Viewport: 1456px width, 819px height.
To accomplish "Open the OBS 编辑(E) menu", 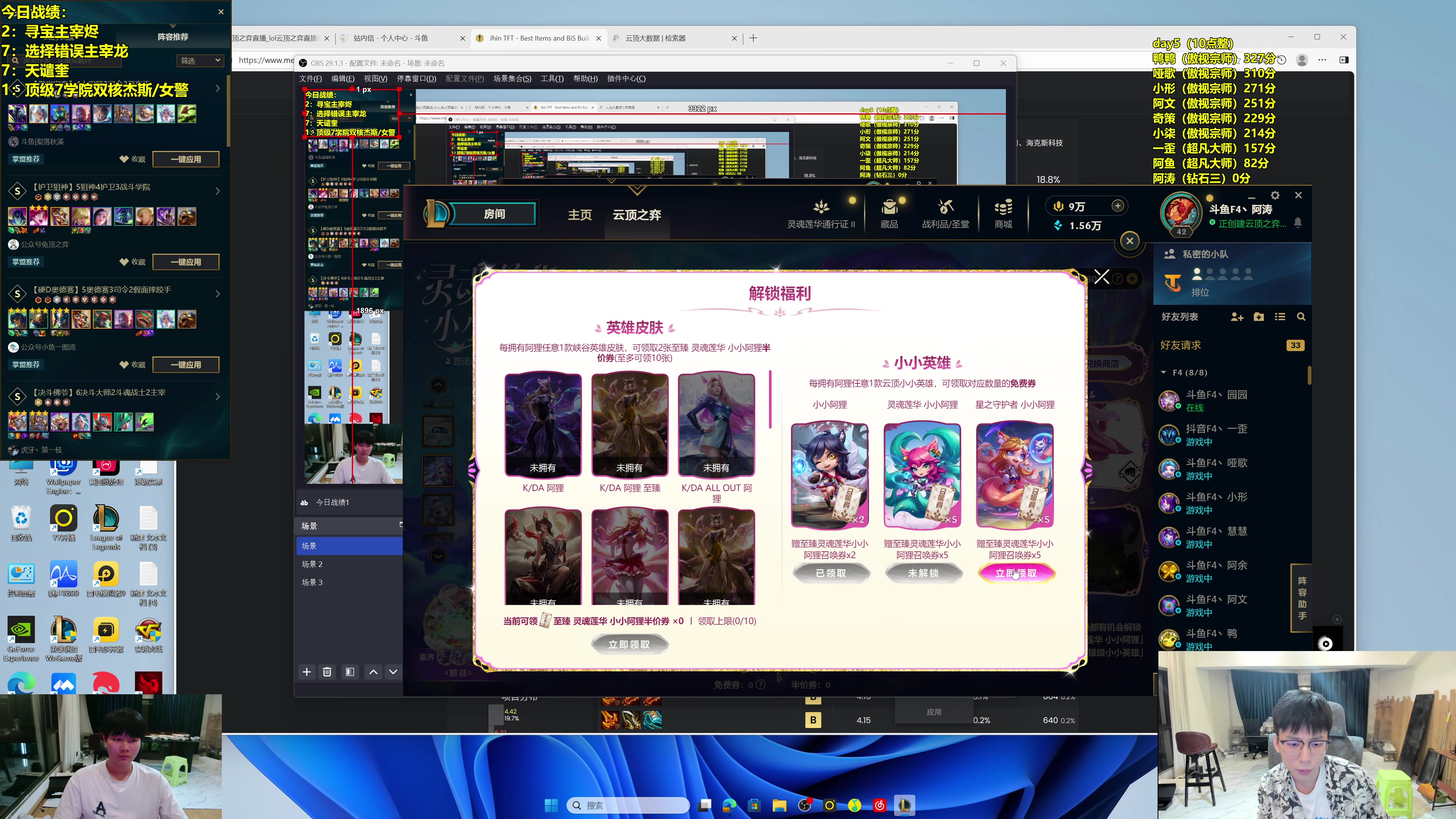I will [x=342, y=78].
